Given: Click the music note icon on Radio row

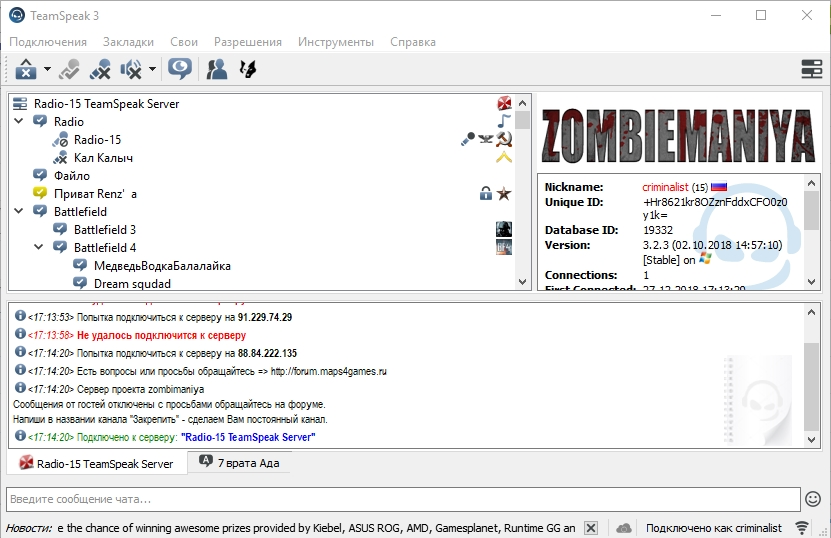Looking at the screenshot, I should point(504,121).
